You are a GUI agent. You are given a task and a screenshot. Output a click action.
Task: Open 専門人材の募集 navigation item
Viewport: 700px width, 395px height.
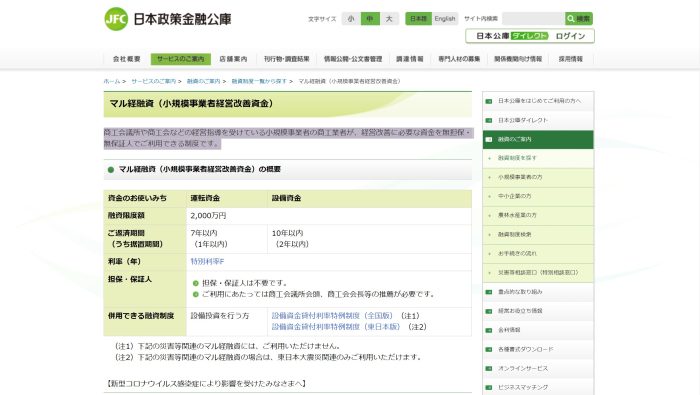tap(459, 59)
